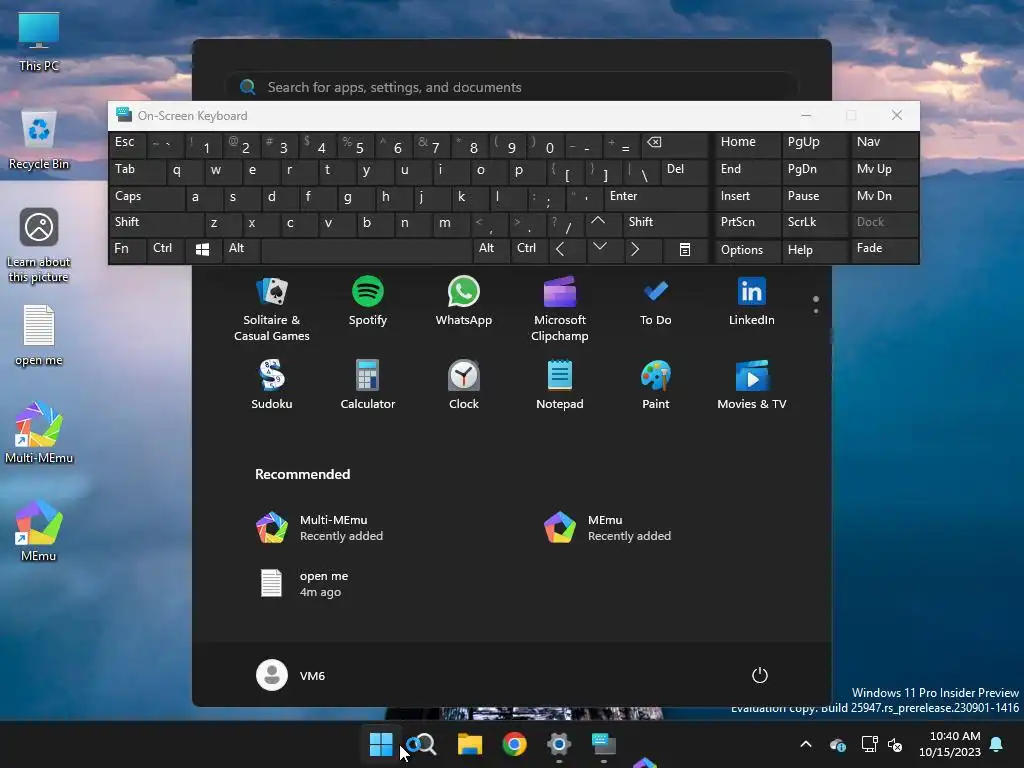Show hidden system tray icons
Viewport: 1024px width, 768px height.
pyautogui.click(x=806, y=744)
